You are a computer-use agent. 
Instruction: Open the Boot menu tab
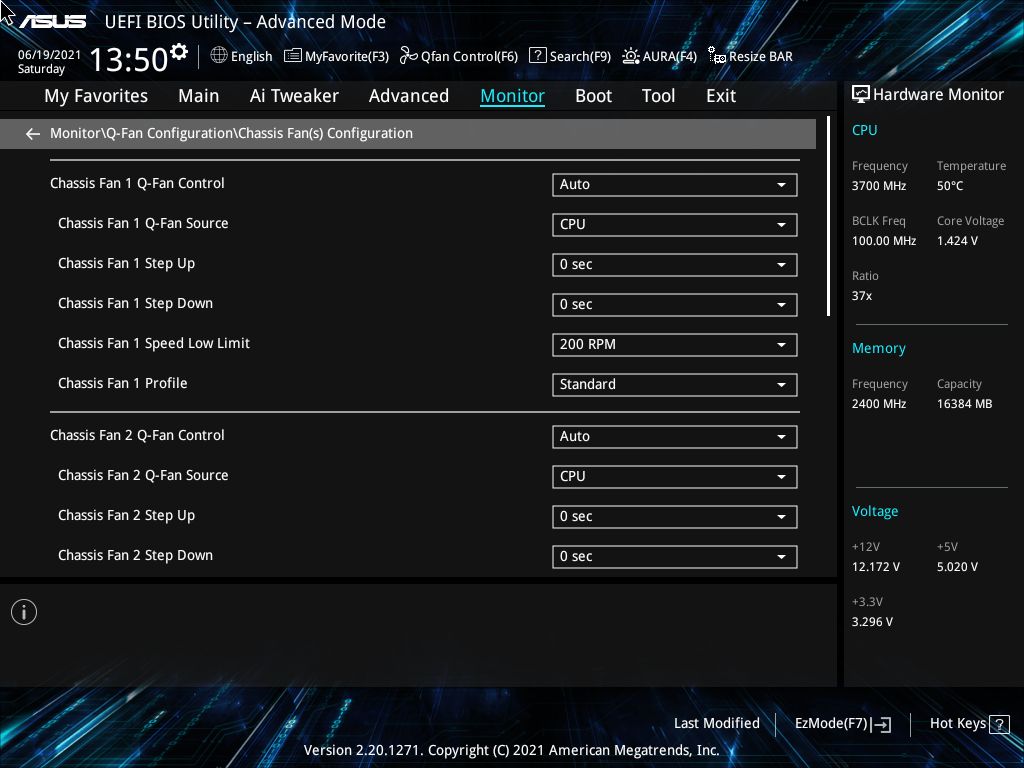593,95
